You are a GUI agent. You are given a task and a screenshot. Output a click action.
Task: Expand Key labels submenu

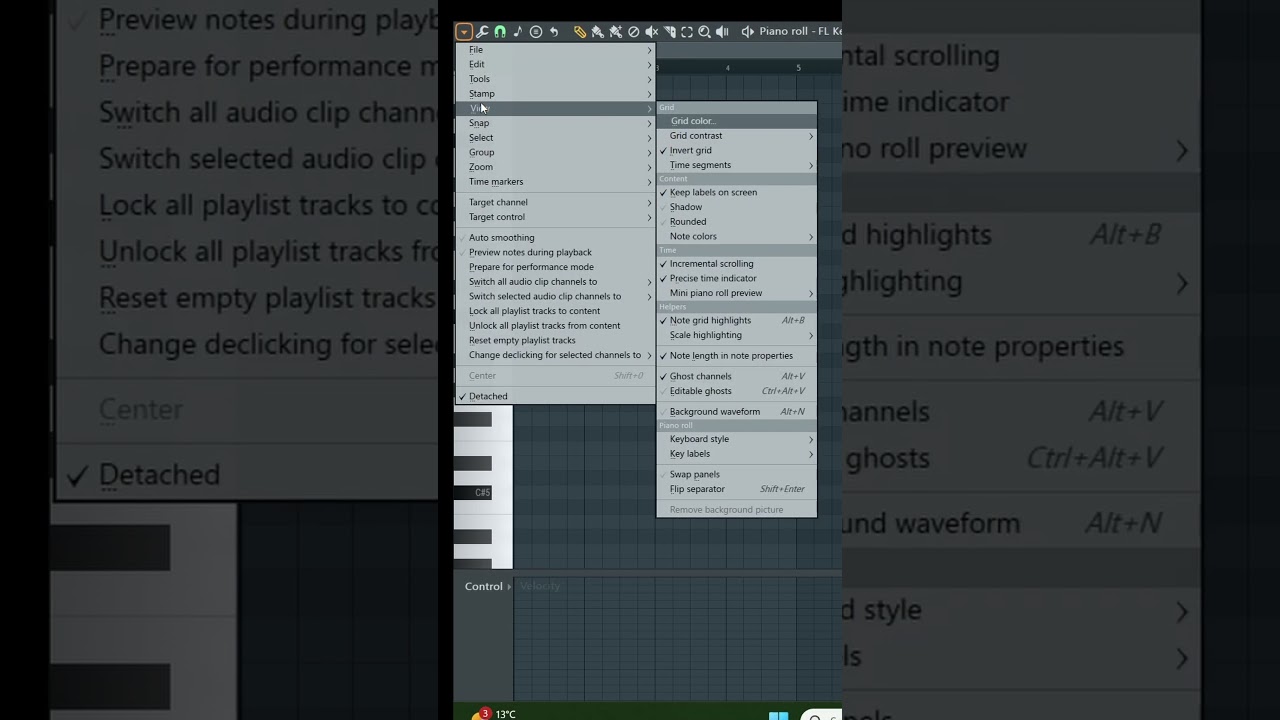(736, 454)
